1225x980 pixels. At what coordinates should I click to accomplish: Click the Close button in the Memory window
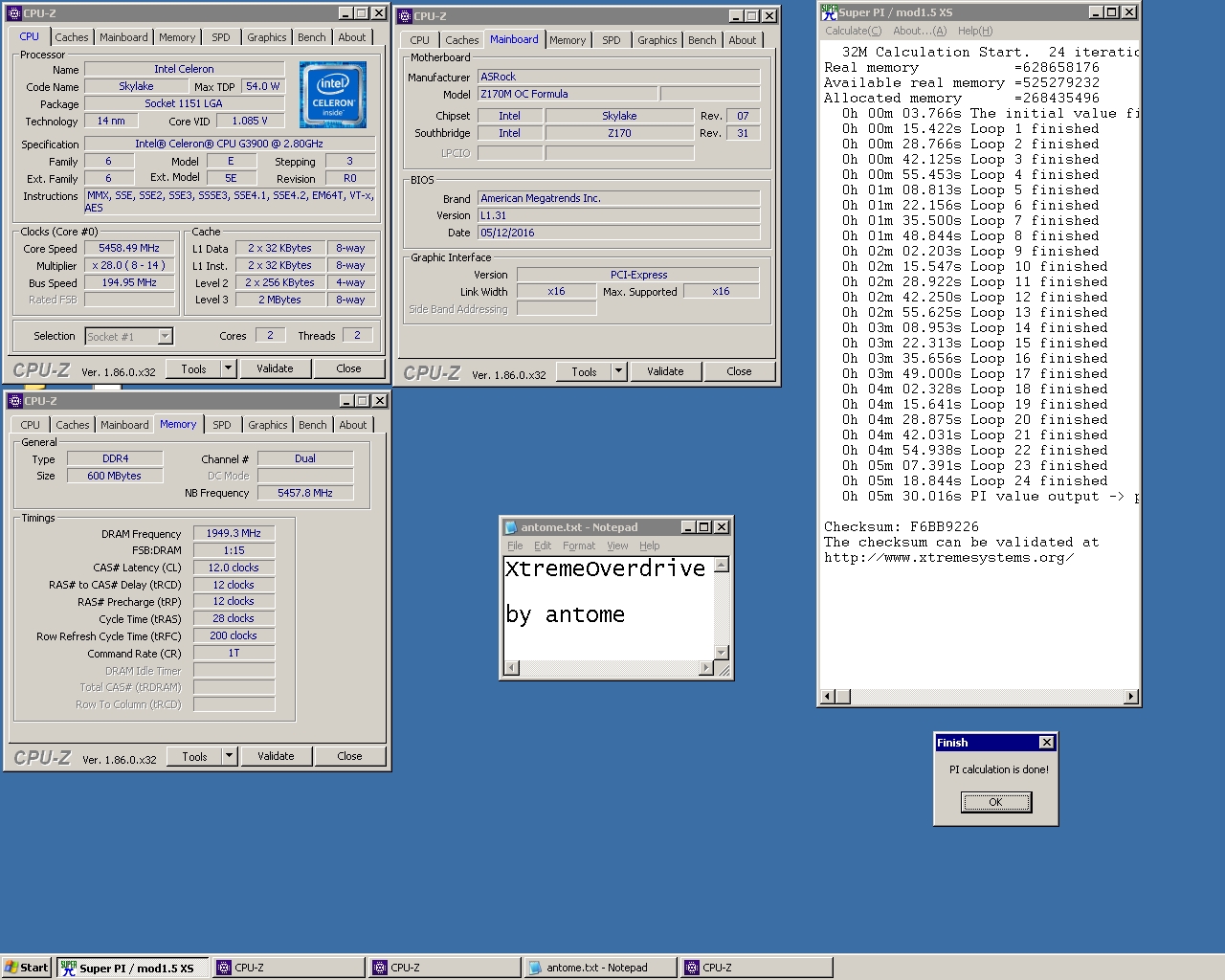(x=349, y=756)
